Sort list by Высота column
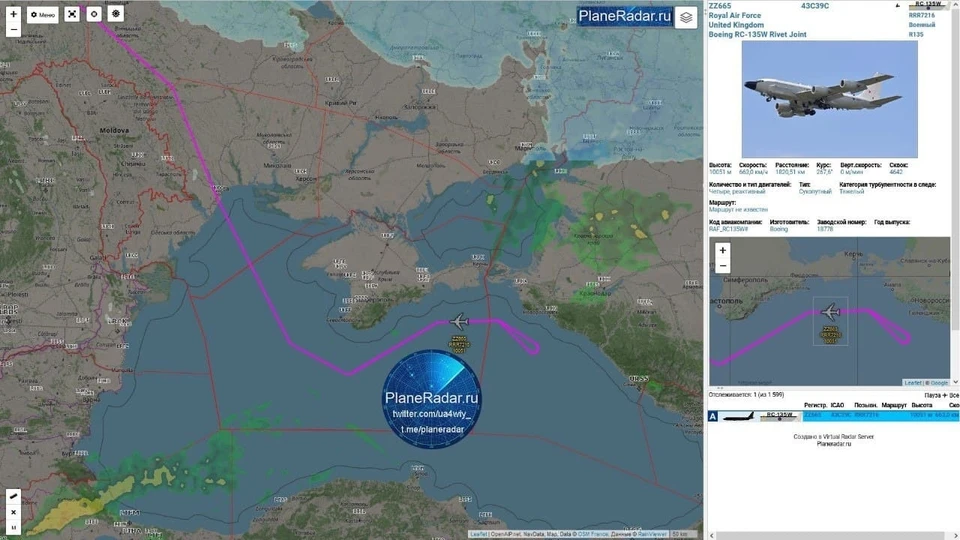This screenshot has width=960, height=540. 921,405
